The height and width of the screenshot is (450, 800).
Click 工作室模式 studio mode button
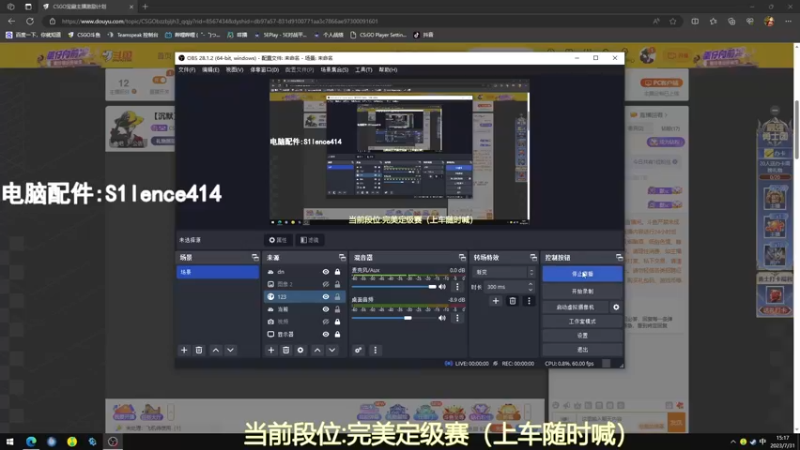[582, 321]
